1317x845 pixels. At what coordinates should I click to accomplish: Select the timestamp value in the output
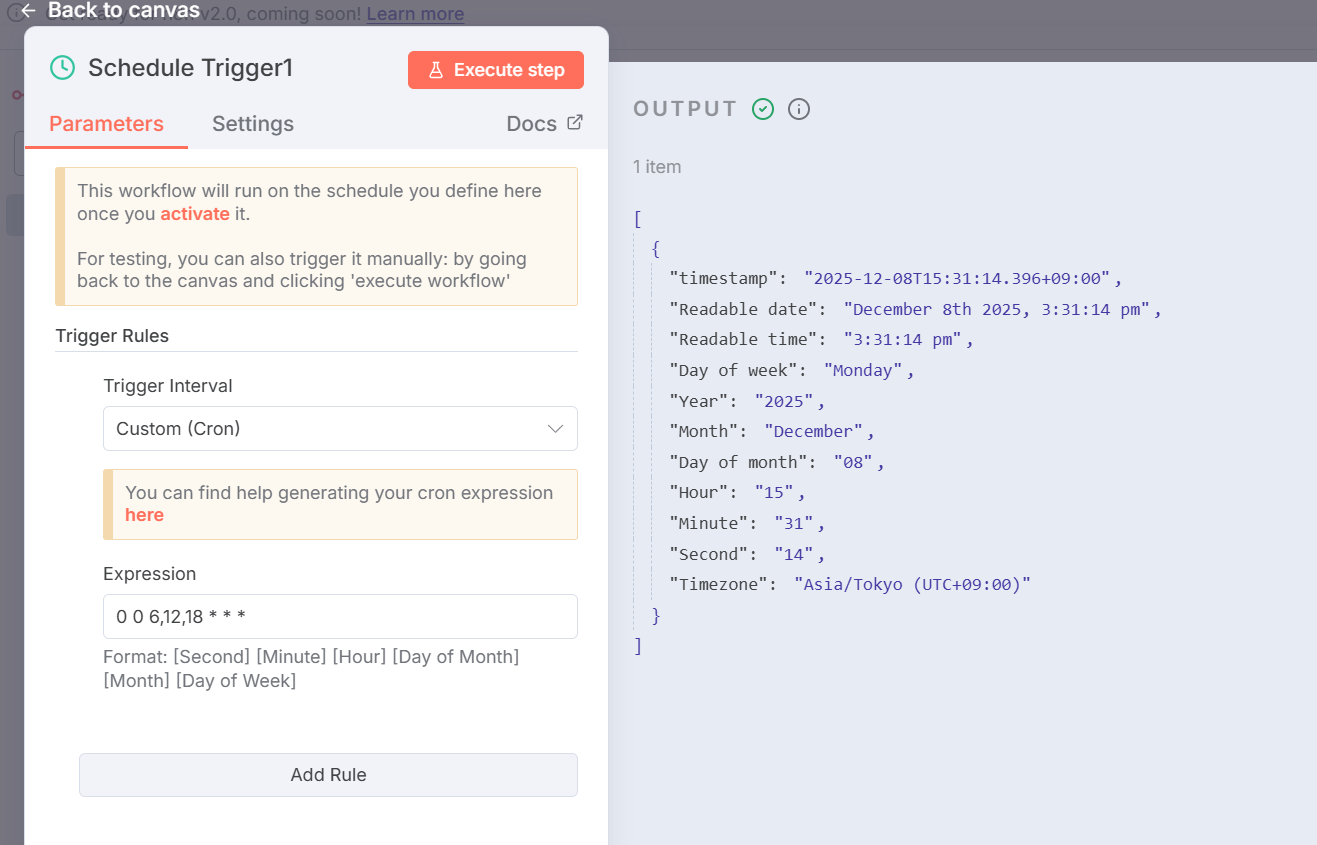[x=957, y=279]
